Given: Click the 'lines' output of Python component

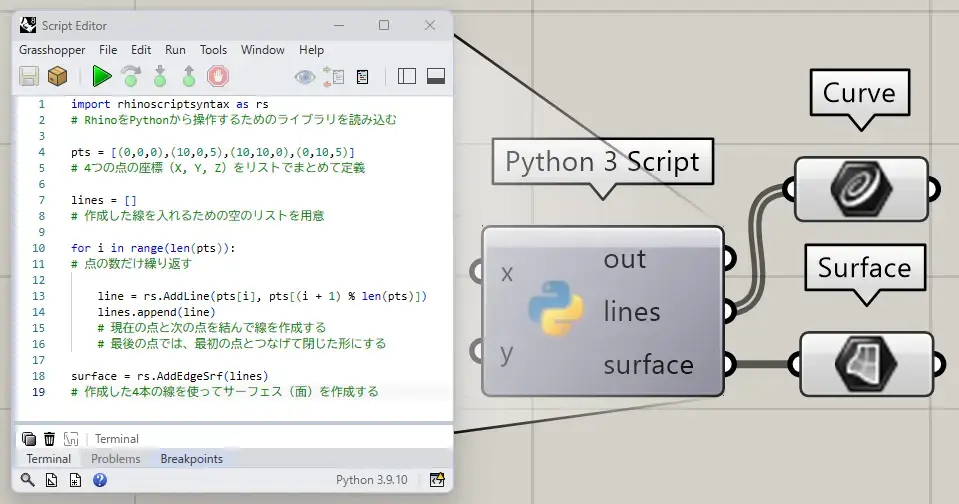Looking at the screenshot, I should click(632, 312).
